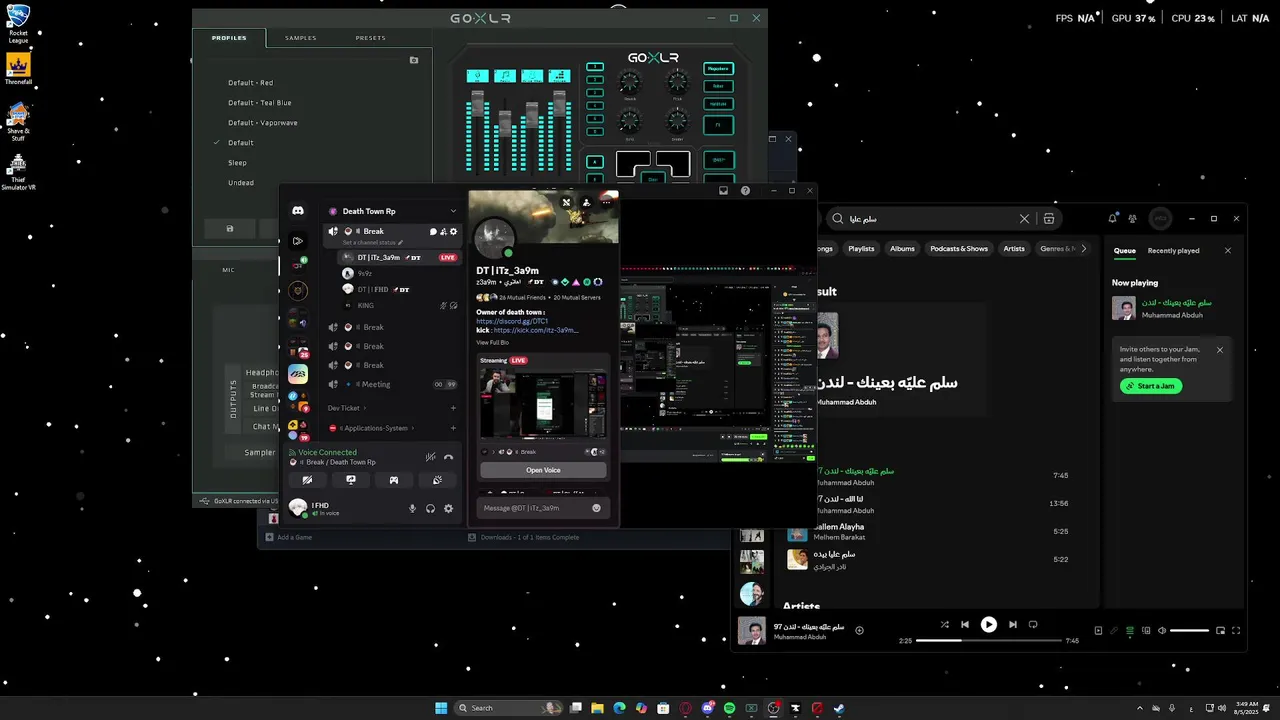Viewport: 1280px width, 720px height.
Task: Toggle noise suppression in Voice Connected panel
Action: (431, 457)
